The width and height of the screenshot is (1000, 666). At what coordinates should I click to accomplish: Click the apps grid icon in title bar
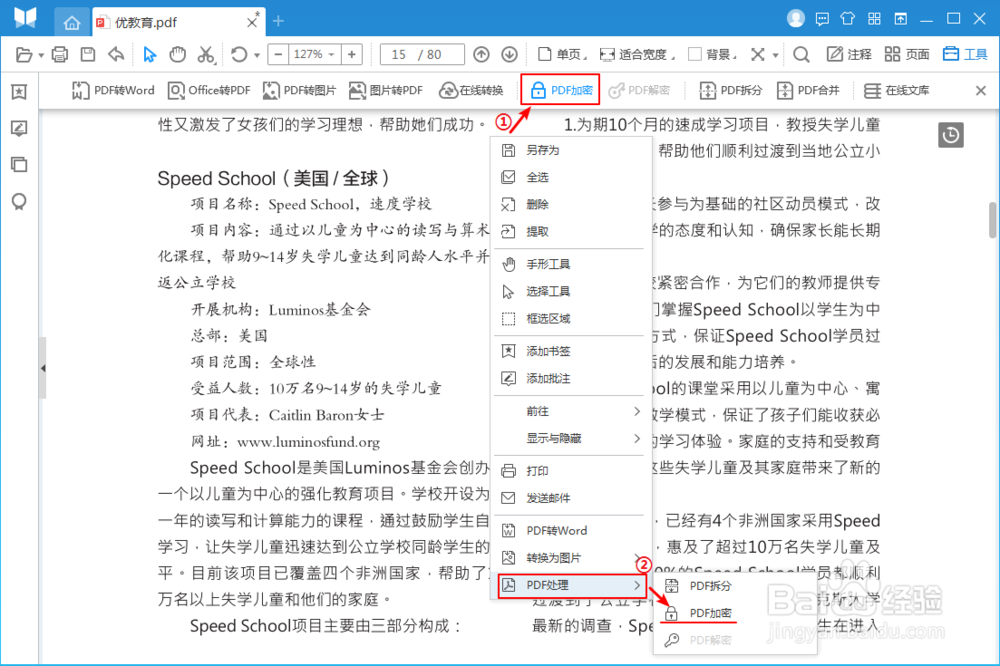(x=874, y=19)
